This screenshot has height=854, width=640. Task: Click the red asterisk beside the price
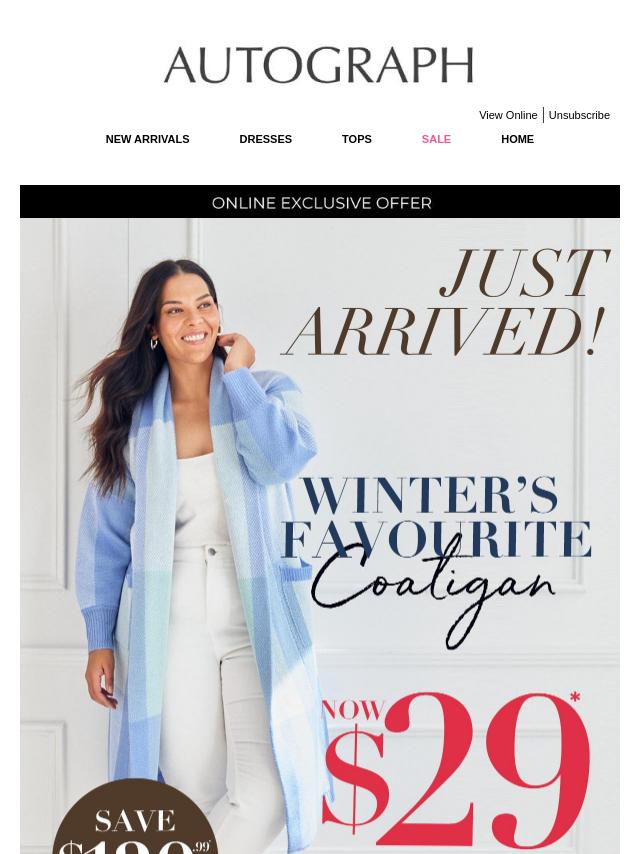[x=575, y=698]
